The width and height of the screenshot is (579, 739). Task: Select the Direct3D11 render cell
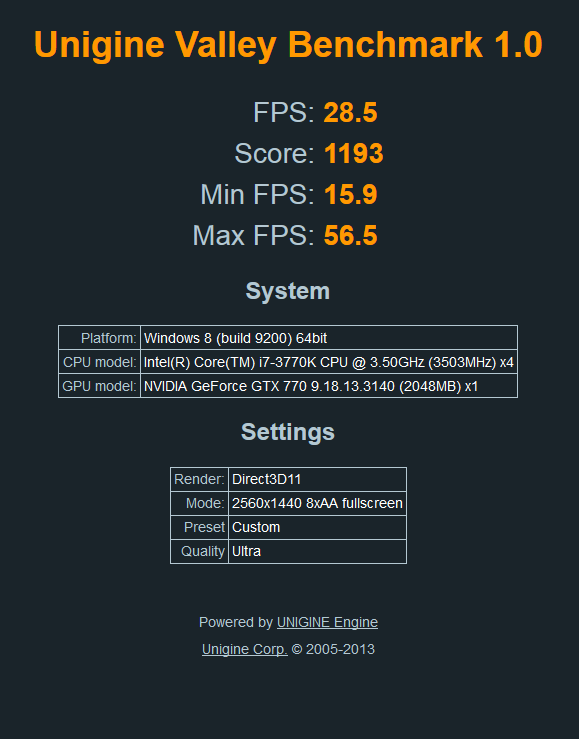(318, 479)
